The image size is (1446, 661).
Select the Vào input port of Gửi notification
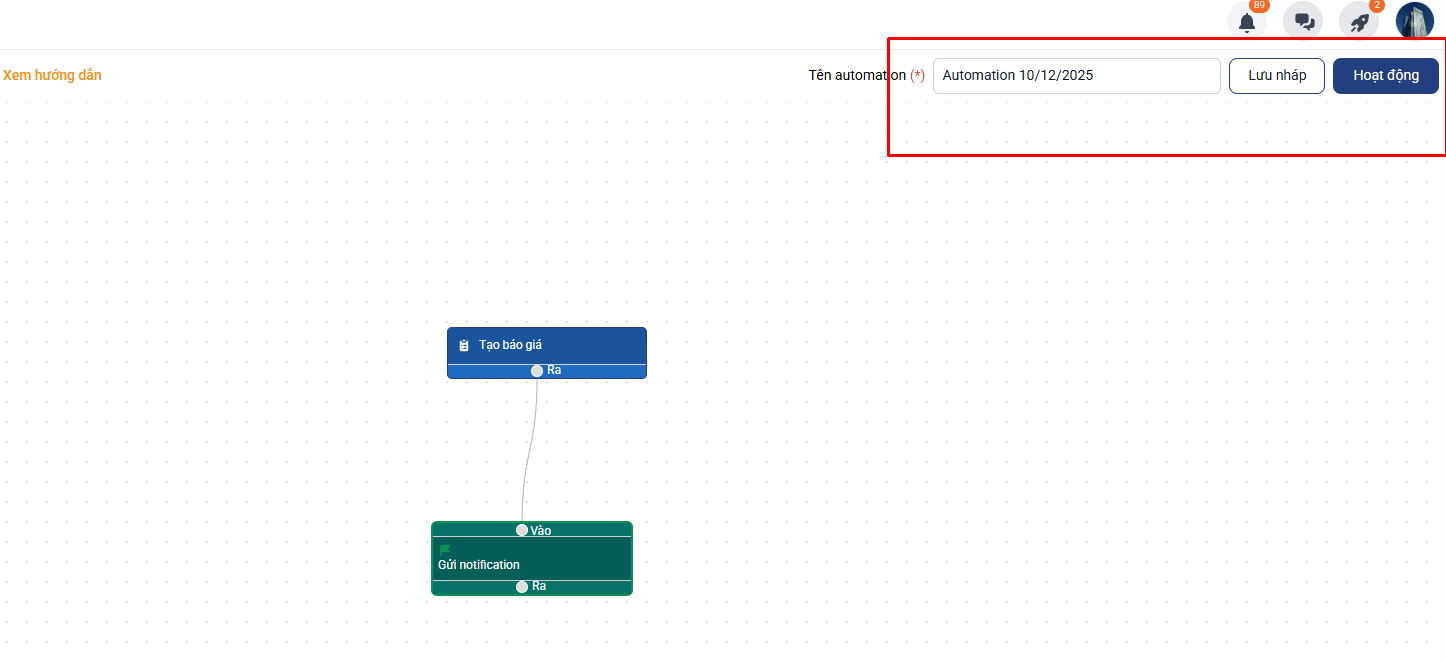pos(522,530)
